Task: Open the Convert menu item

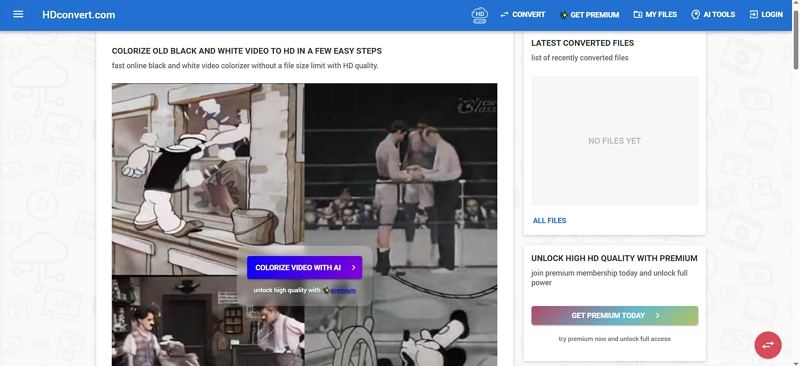Action: 523,15
